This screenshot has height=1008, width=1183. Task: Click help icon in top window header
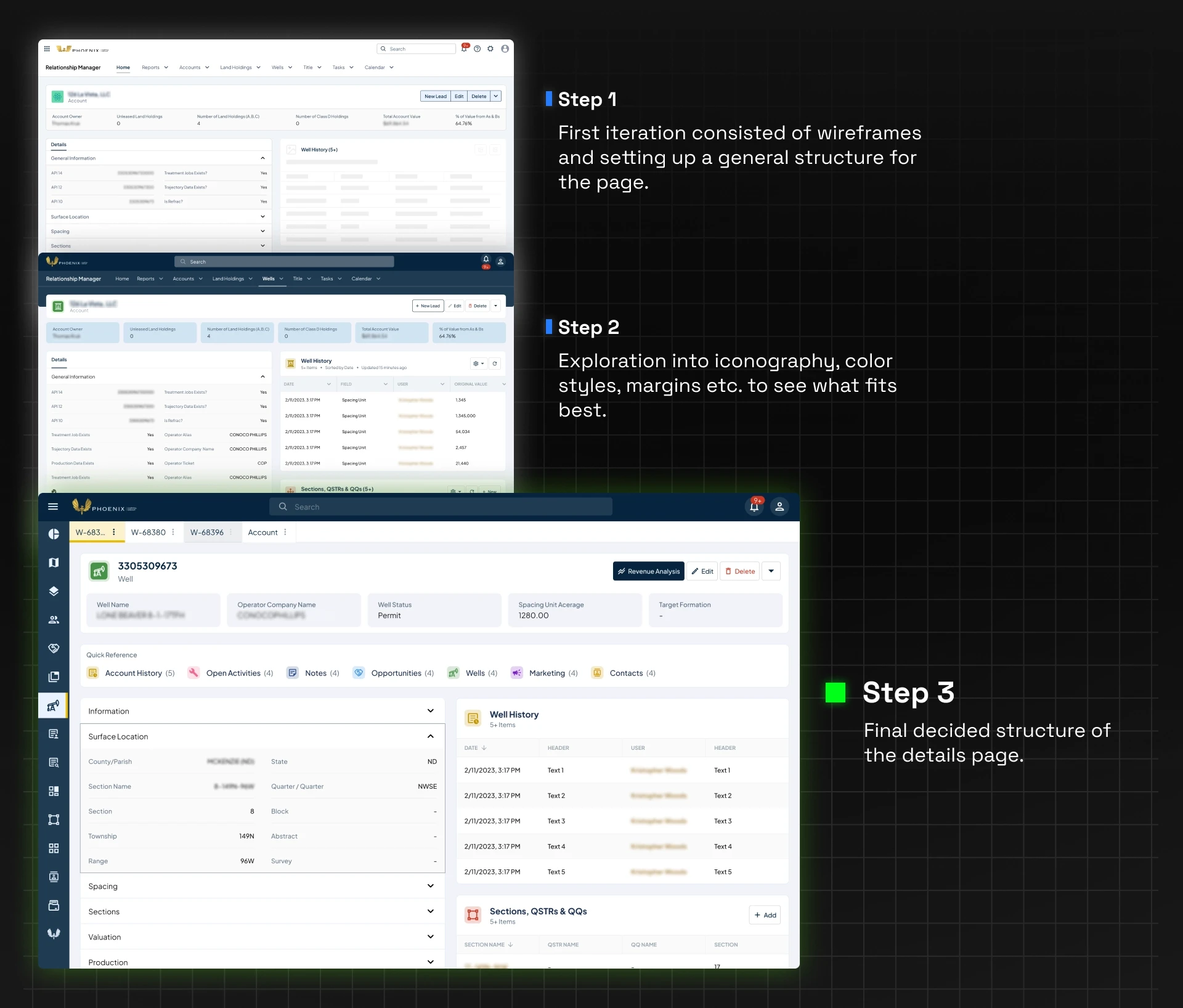[x=477, y=49]
